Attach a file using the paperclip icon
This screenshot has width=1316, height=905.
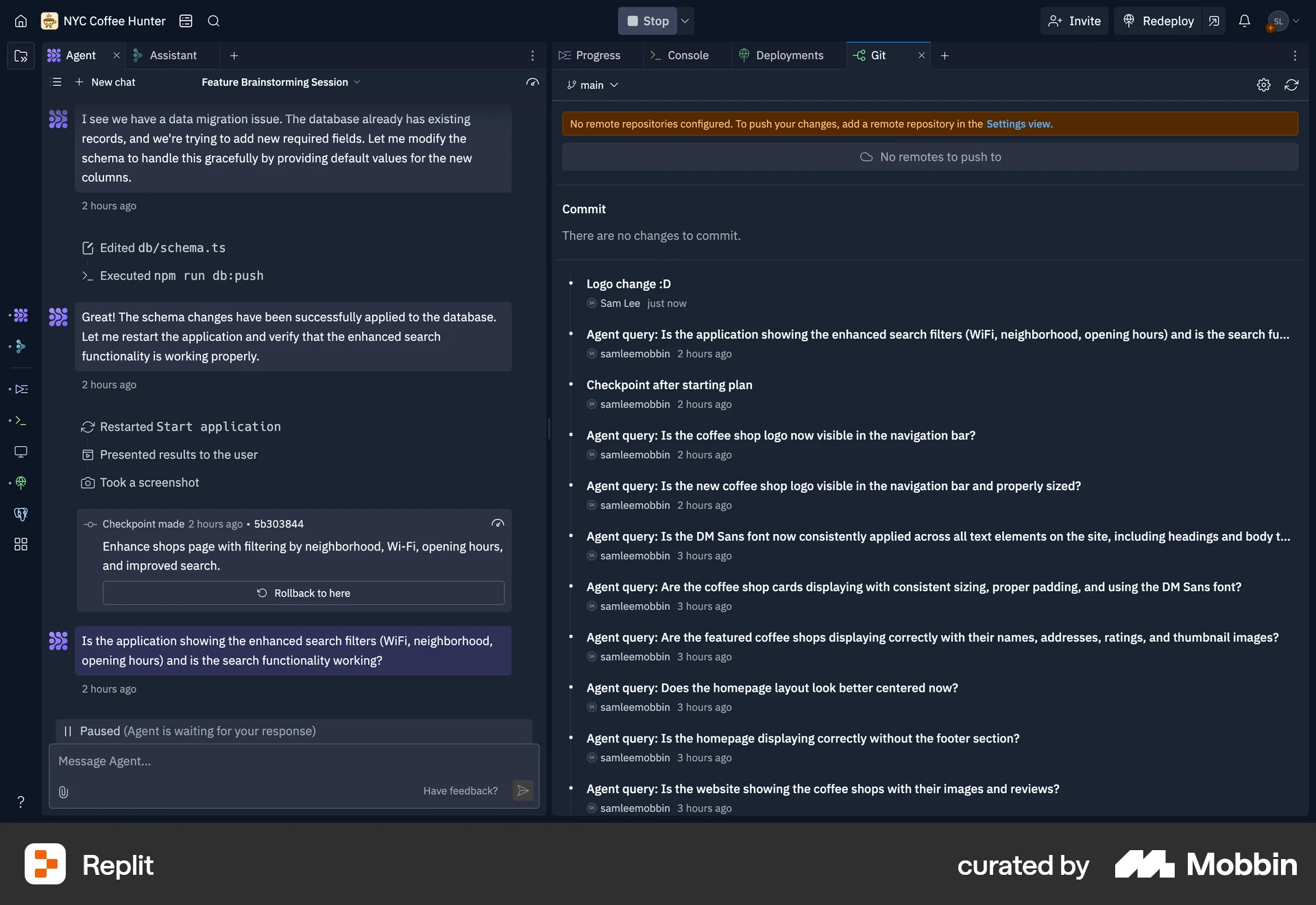64,792
